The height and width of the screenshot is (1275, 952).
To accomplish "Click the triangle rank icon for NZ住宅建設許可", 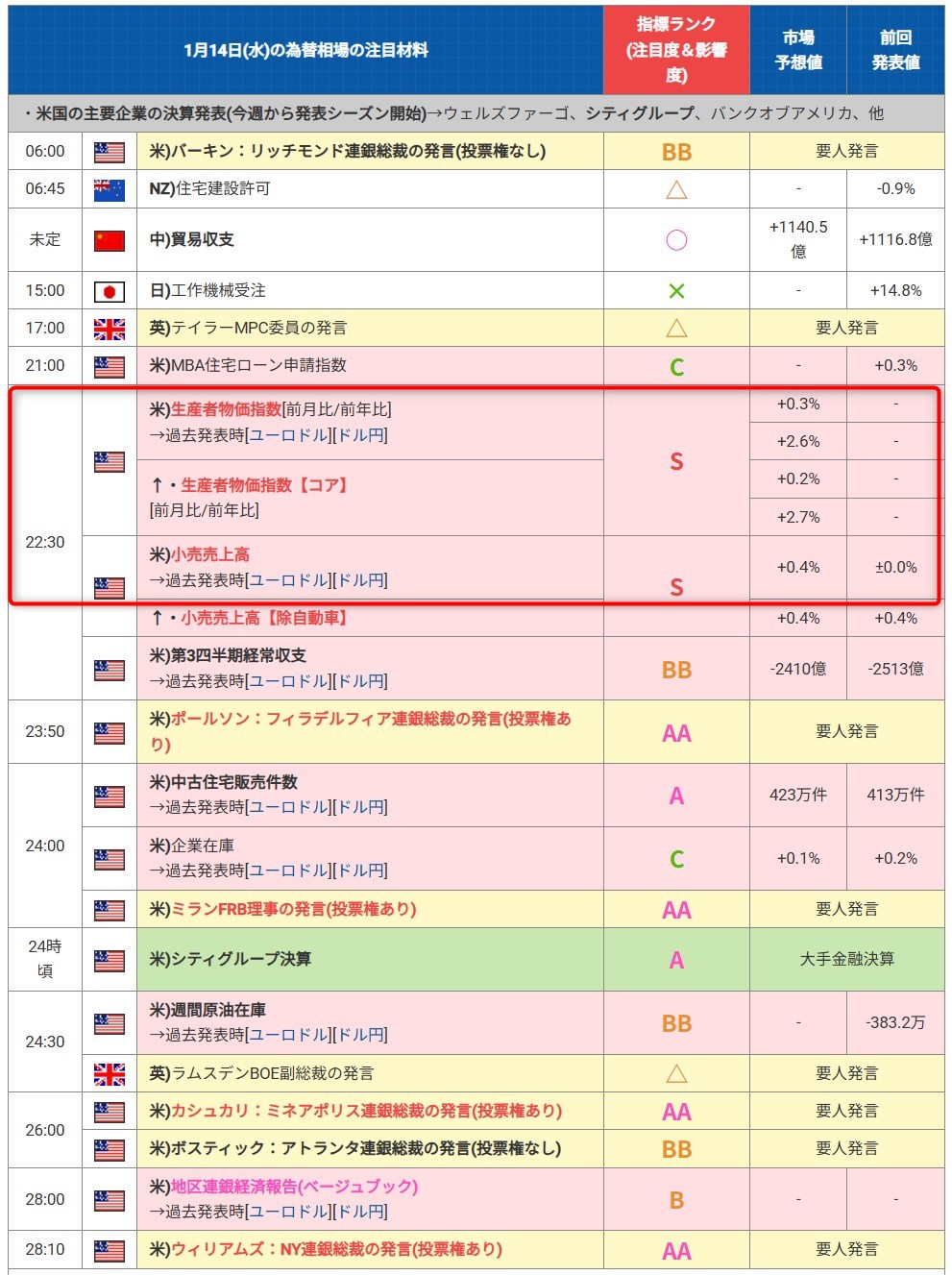I will click(x=676, y=189).
